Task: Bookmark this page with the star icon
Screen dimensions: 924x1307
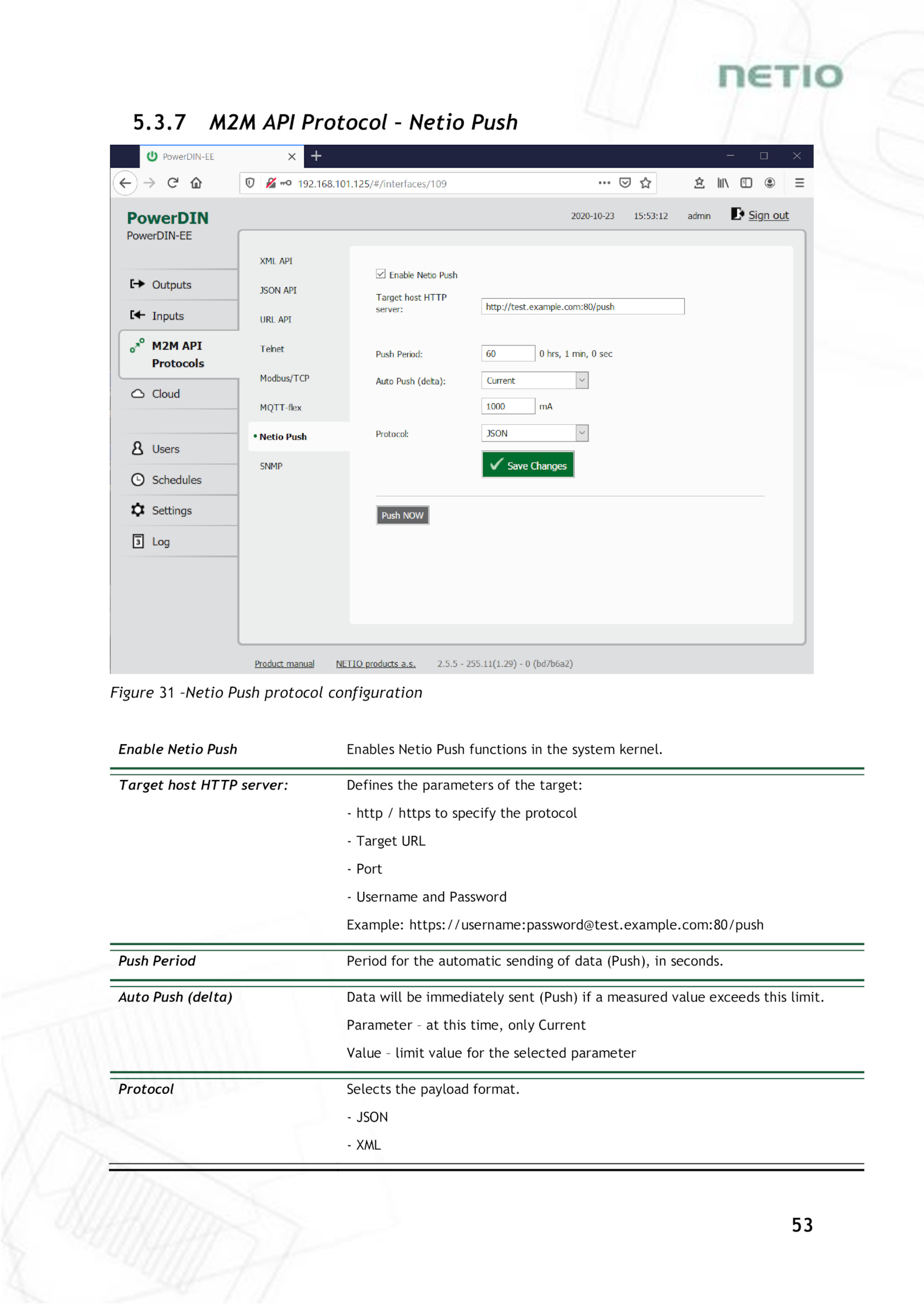Action: (x=646, y=183)
